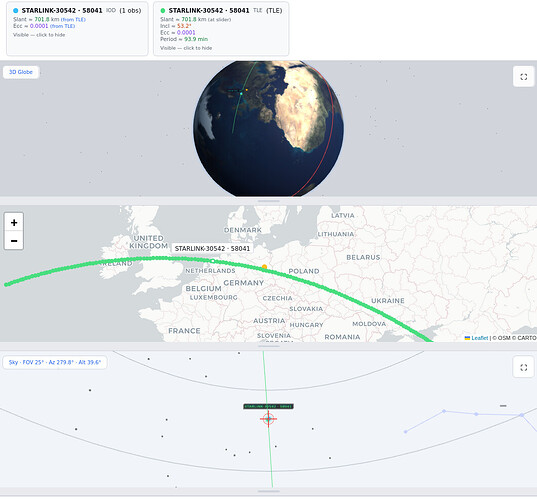This screenshot has width=537, height=500.
Task: Click the 3D Globe label button
Action: pyautogui.click(x=21, y=72)
